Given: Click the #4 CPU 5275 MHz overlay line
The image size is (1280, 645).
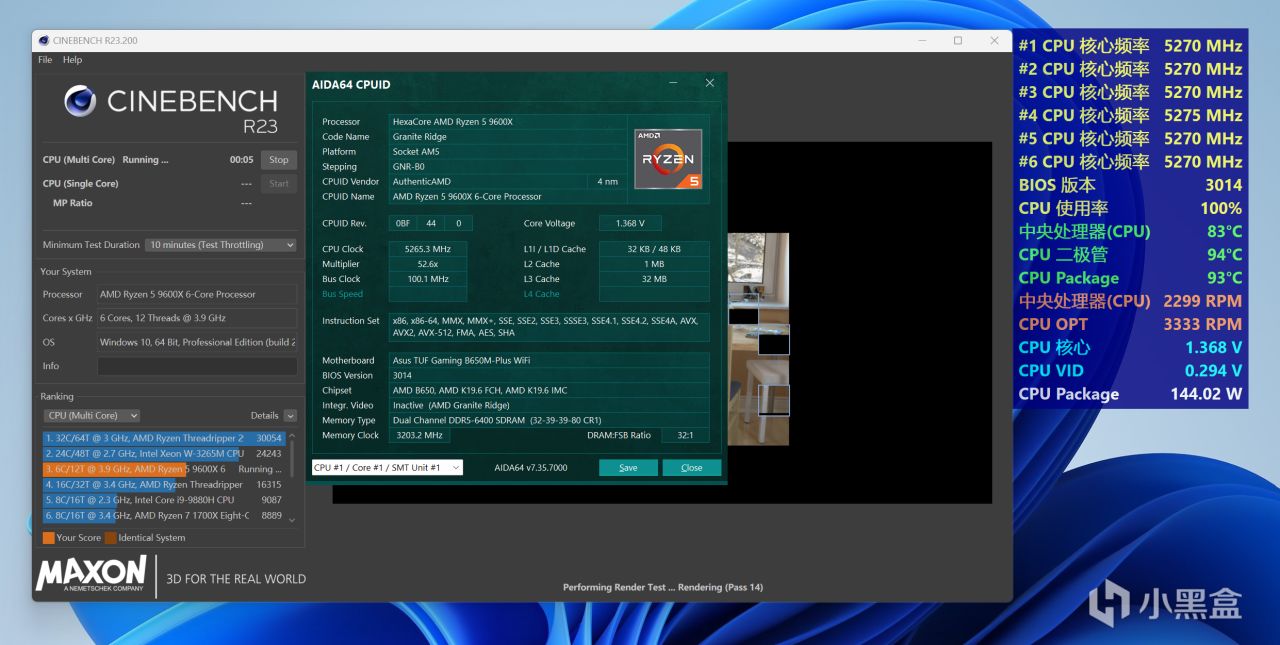Looking at the screenshot, I should pyautogui.click(x=1130, y=115).
